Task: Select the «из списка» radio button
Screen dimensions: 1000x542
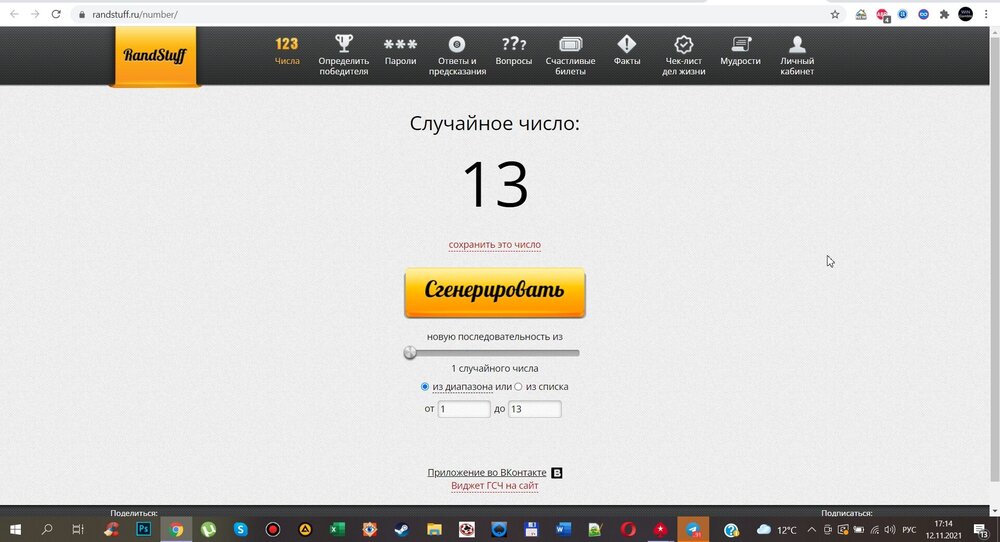Action: (x=518, y=387)
